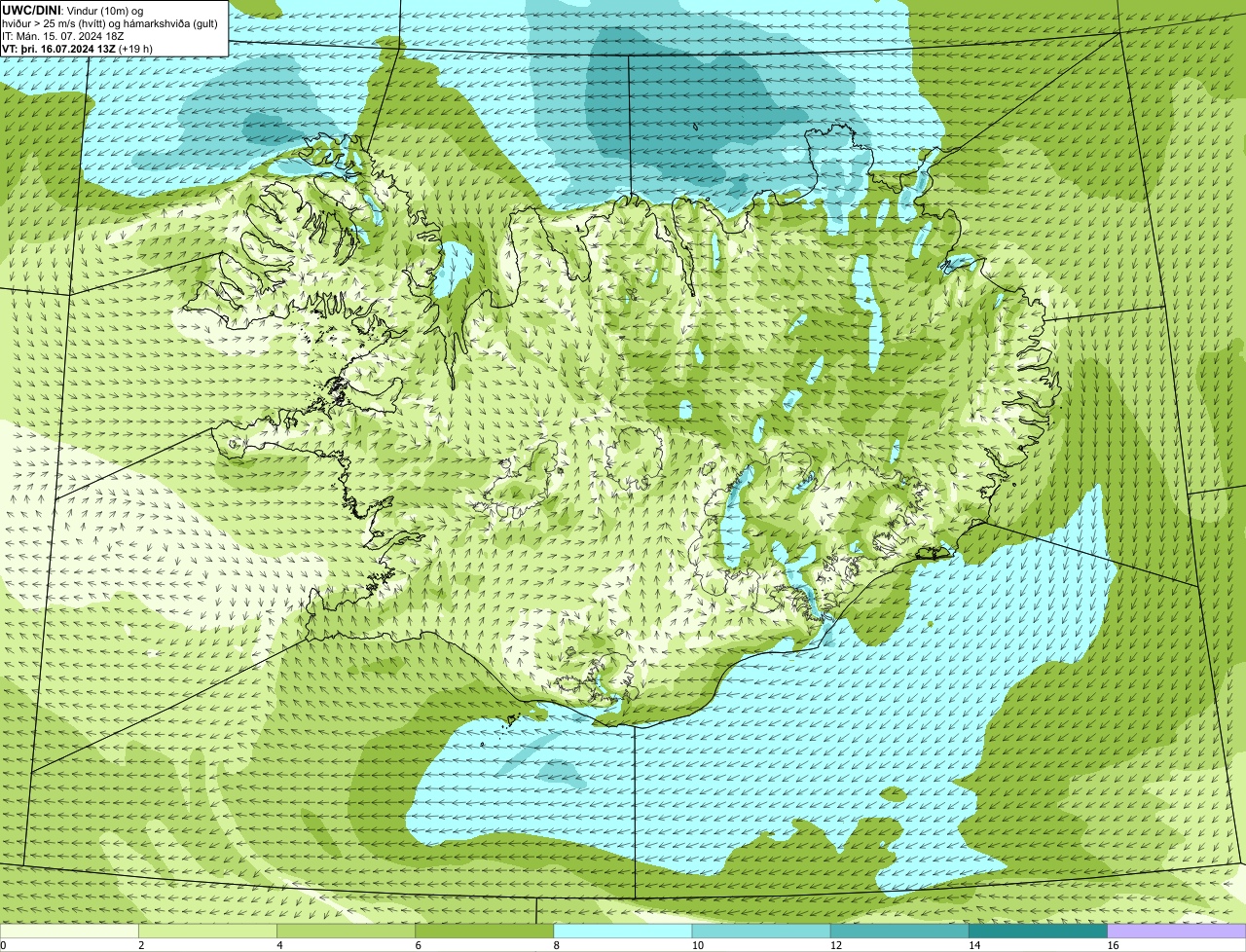
Task: Select the 4–6 m/s green color band
Action: tap(346, 932)
